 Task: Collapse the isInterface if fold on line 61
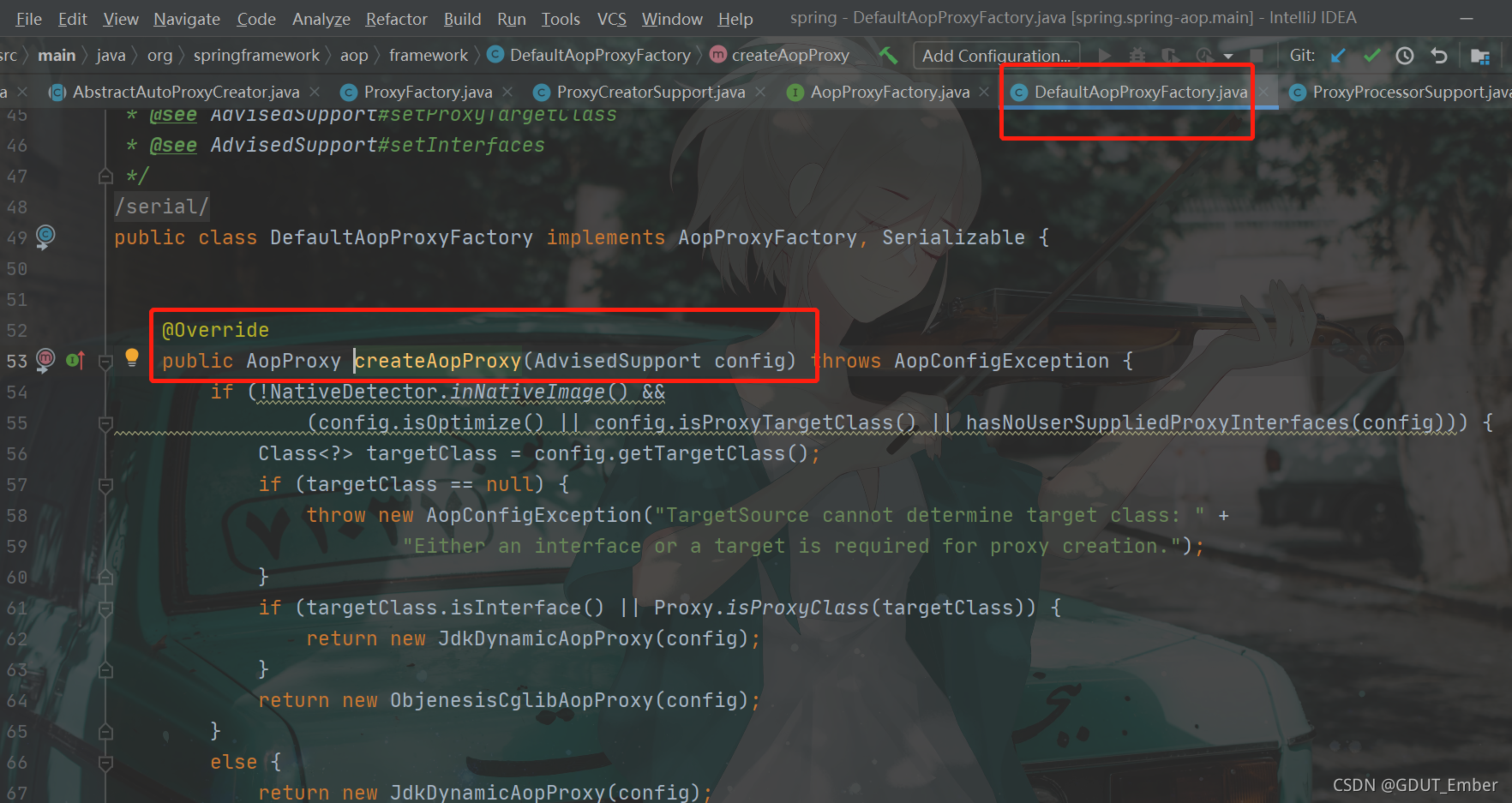click(105, 608)
